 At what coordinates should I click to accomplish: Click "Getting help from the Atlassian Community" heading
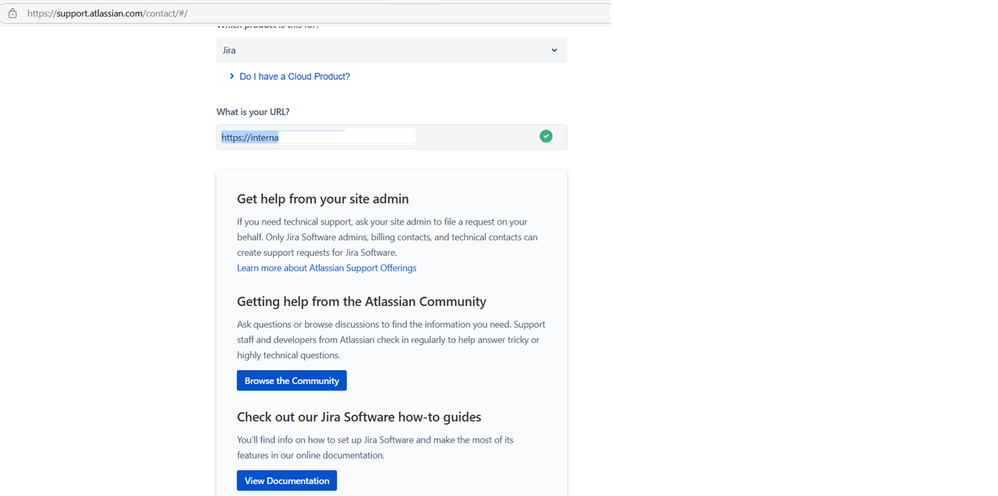[x=362, y=302]
